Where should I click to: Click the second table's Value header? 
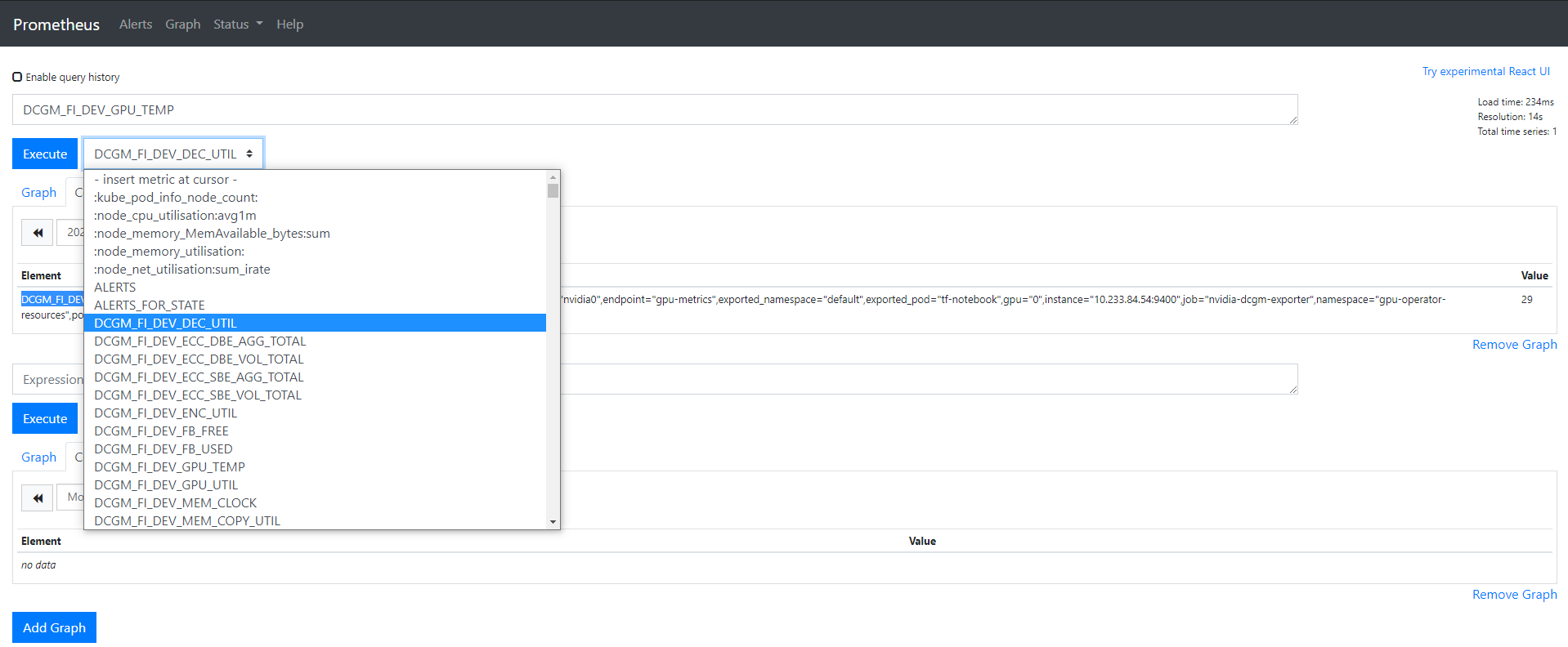[922, 542]
